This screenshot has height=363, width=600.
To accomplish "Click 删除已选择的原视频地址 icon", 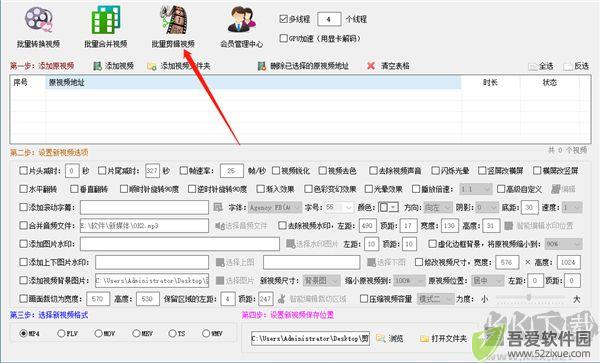I will pos(262,66).
